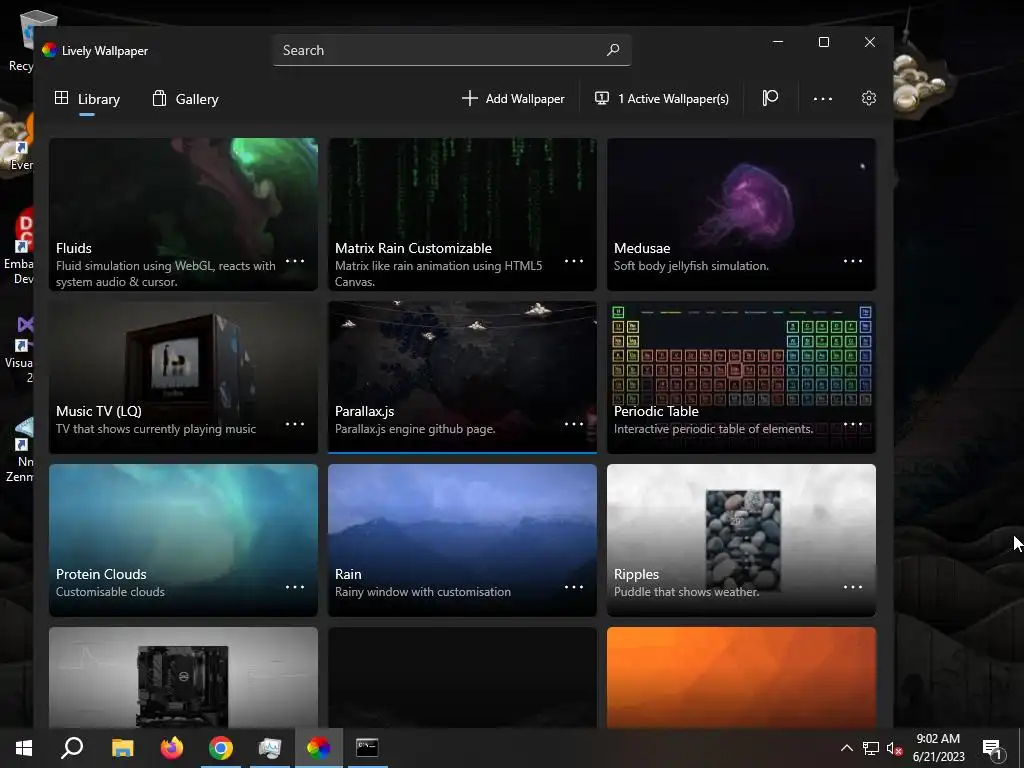Show hidden system tray icons
This screenshot has width=1024, height=768.
(x=846, y=748)
